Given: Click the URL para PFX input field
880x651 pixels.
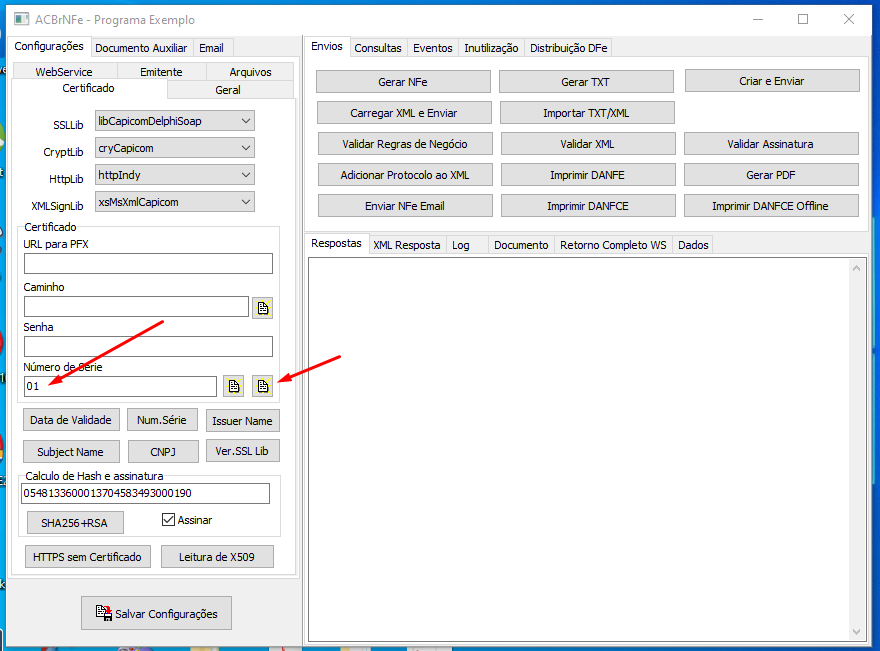Looking at the screenshot, I should tap(148, 263).
